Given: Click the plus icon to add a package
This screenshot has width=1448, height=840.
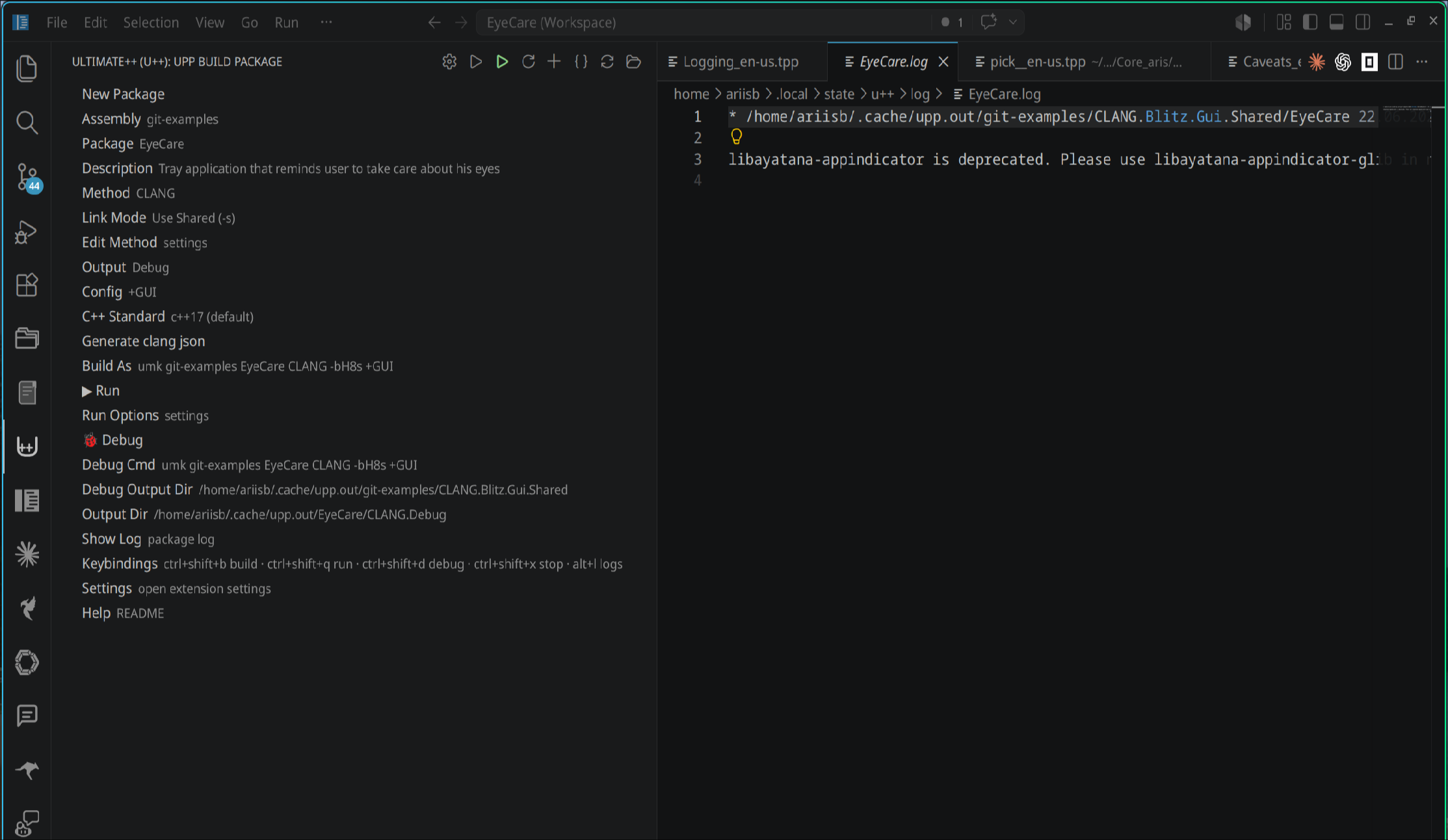Looking at the screenshot, I should coord(554,62).
